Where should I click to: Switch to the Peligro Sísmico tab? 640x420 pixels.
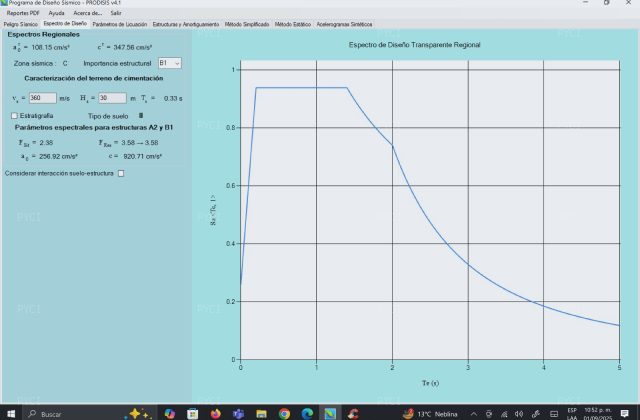point(20,24)
